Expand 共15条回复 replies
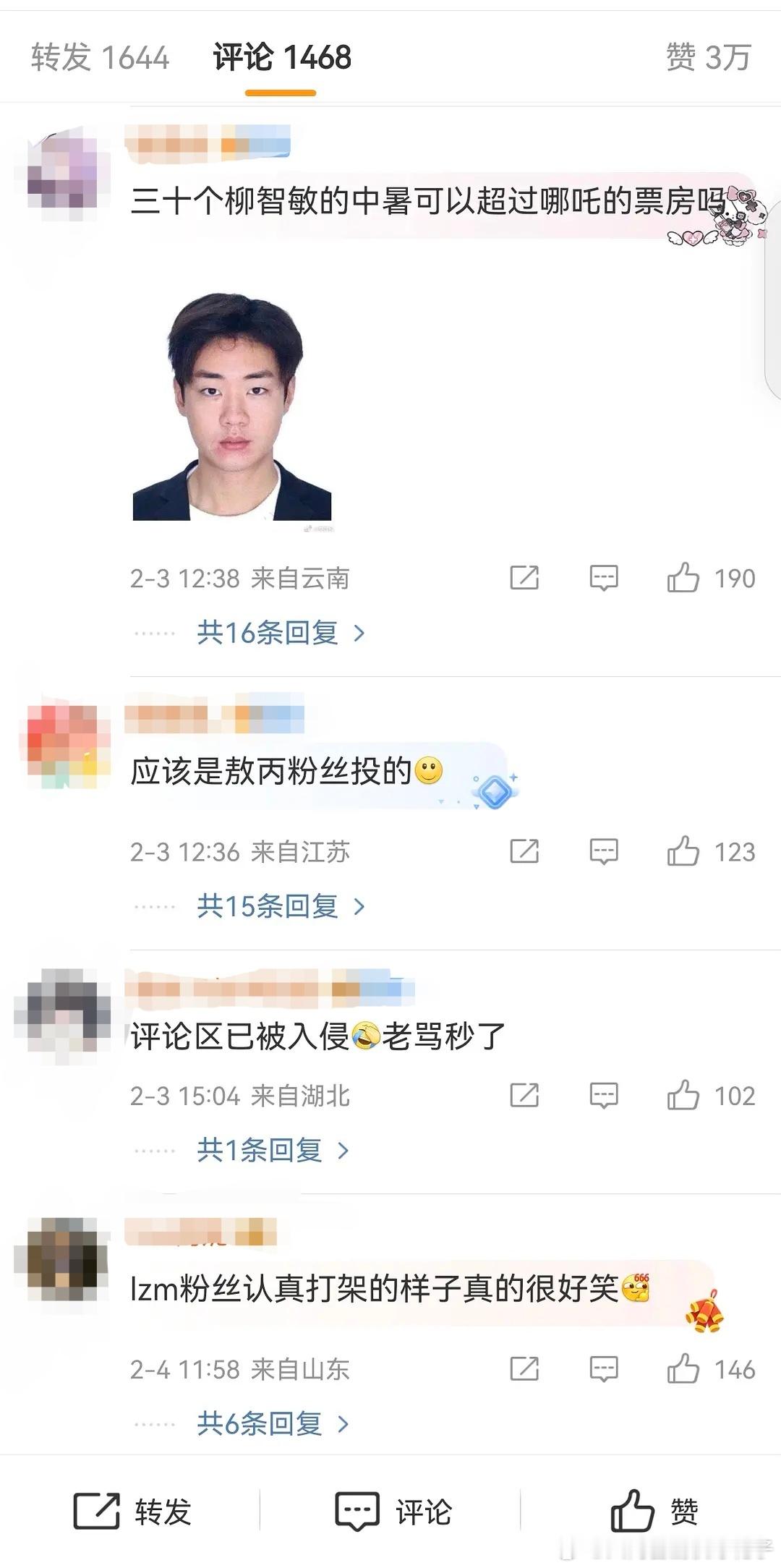This screenshot has width=781, height=1568. [x=281, y=906]
